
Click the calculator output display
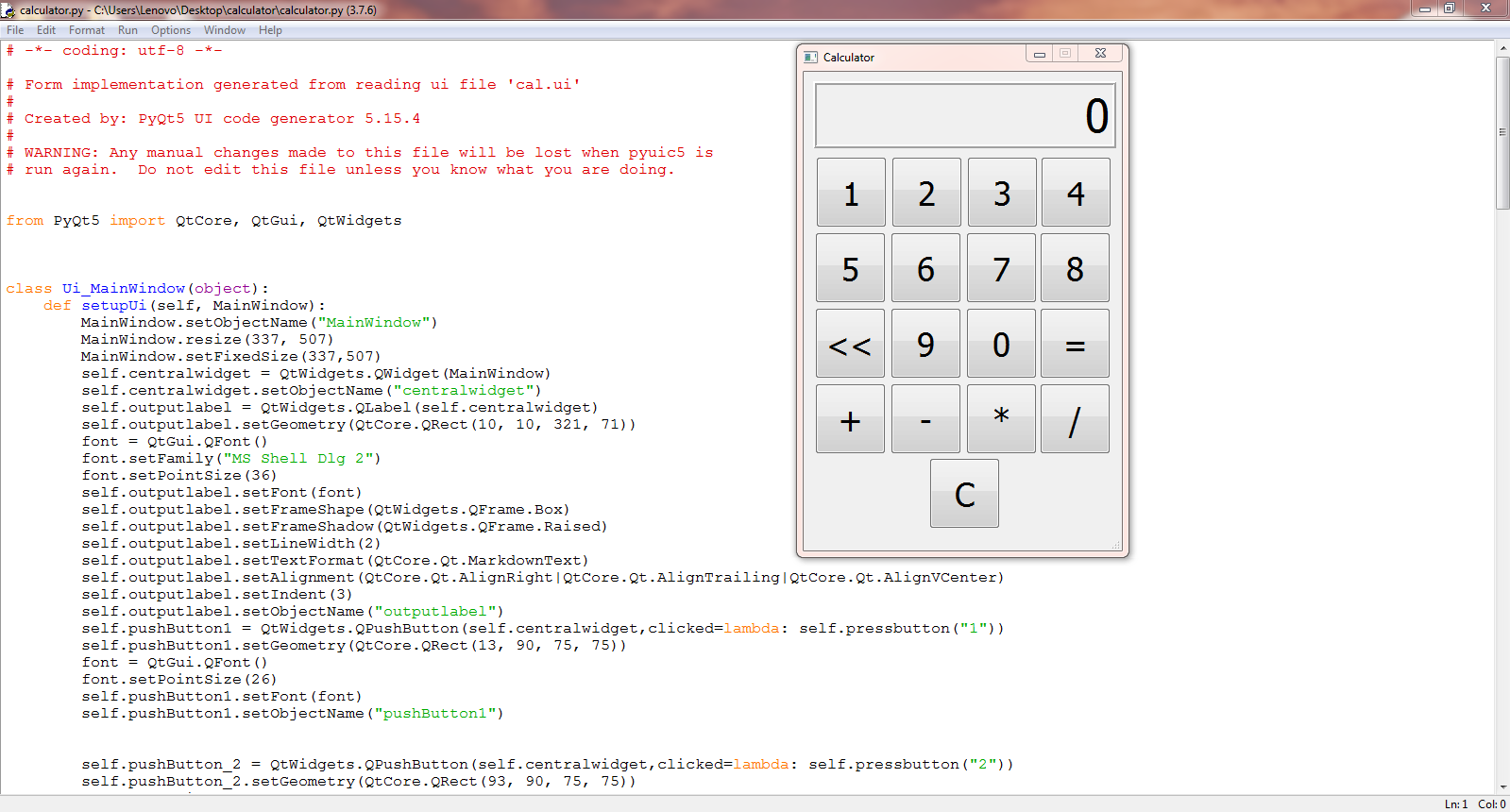tap(965, 115)
